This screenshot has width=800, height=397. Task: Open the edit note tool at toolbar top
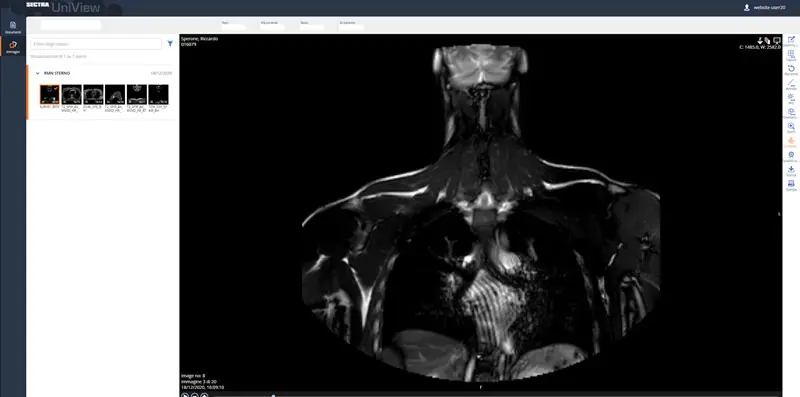[x=791, y=40]
